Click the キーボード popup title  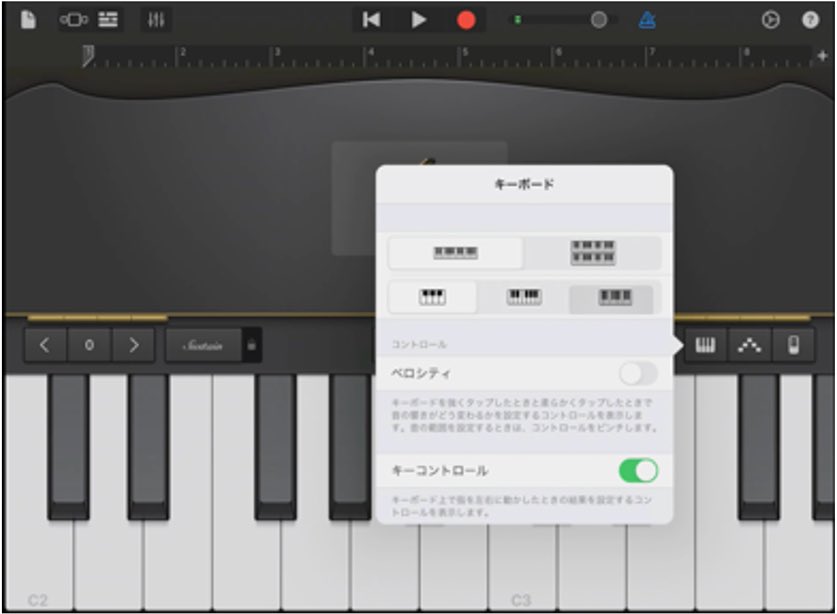[524, 185]
